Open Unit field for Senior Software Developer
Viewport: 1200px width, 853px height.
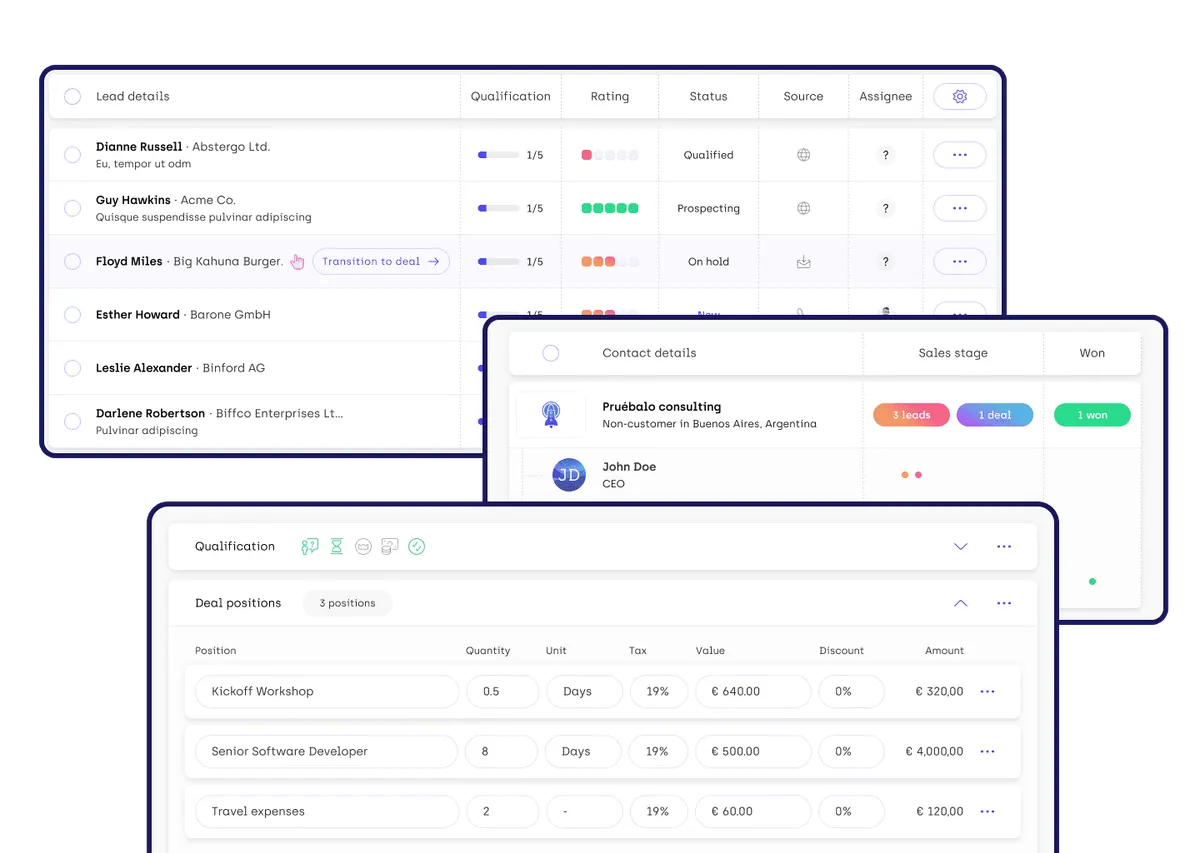pyautogui.click(x=584, y=751)
